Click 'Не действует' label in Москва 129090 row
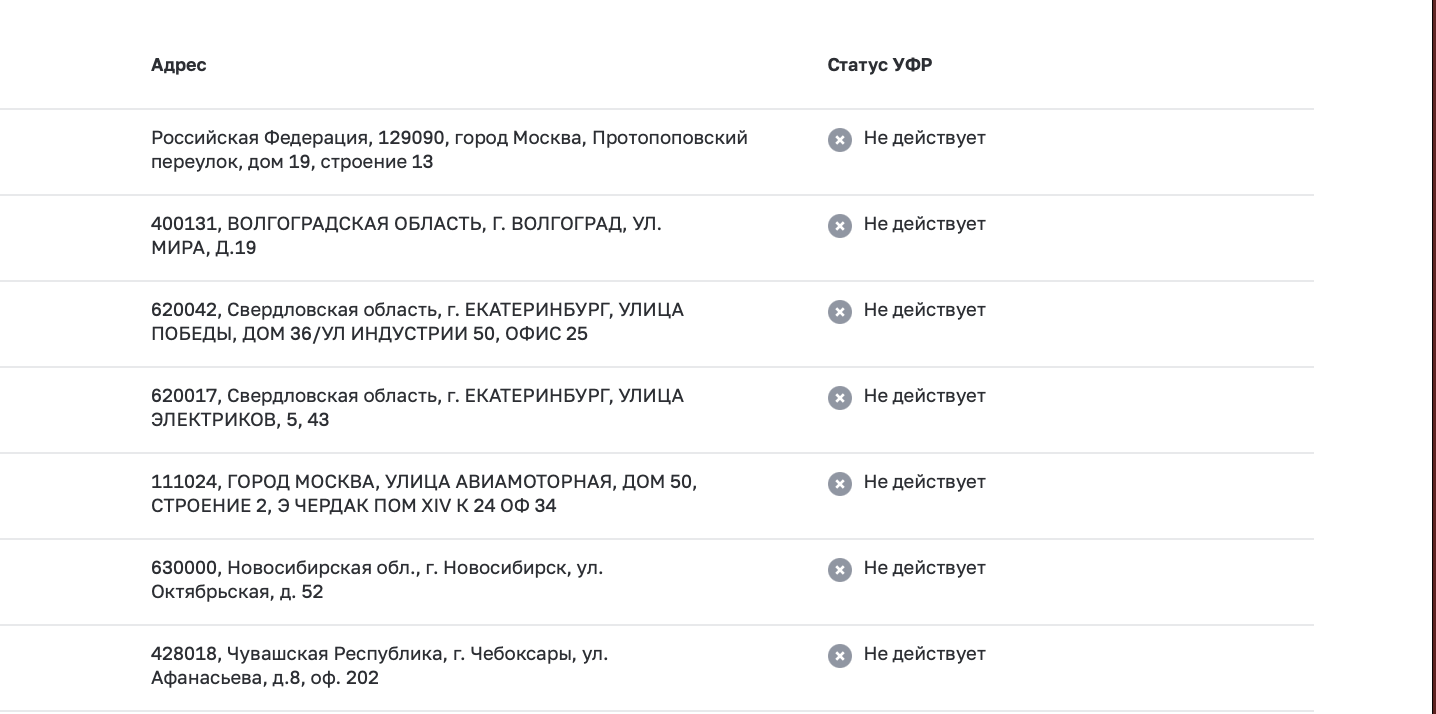This screenshot has width=1436, height=714. pyautogui.click(x=925, y=138)
